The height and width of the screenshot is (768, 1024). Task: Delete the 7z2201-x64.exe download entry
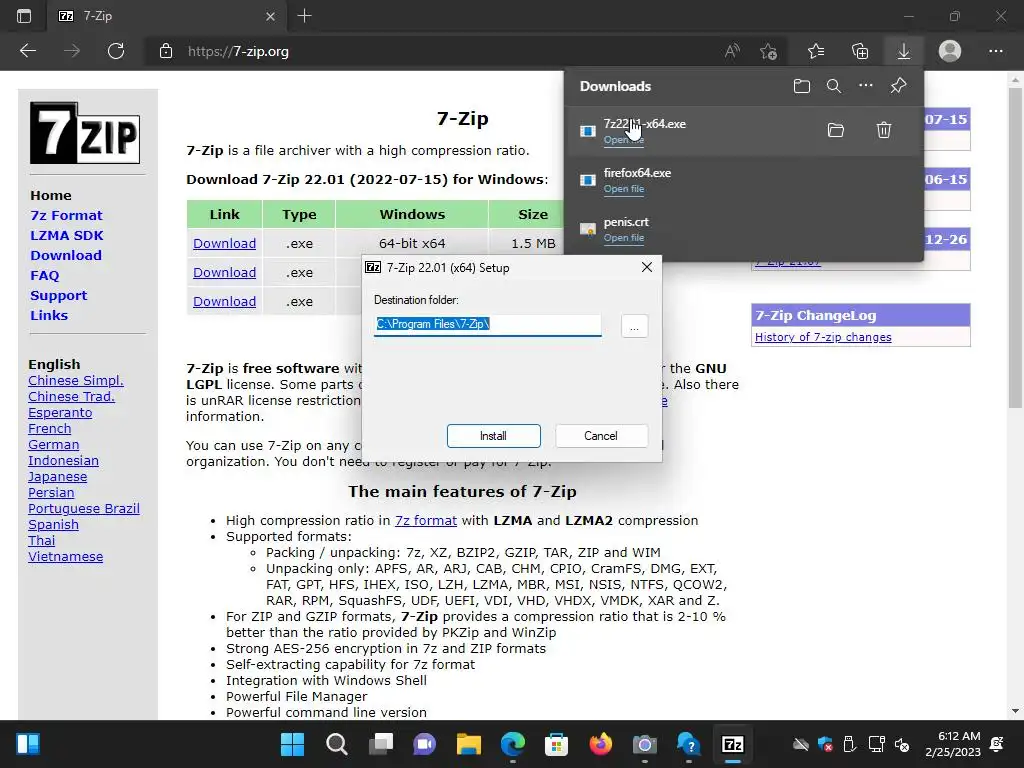coord(884,130)
